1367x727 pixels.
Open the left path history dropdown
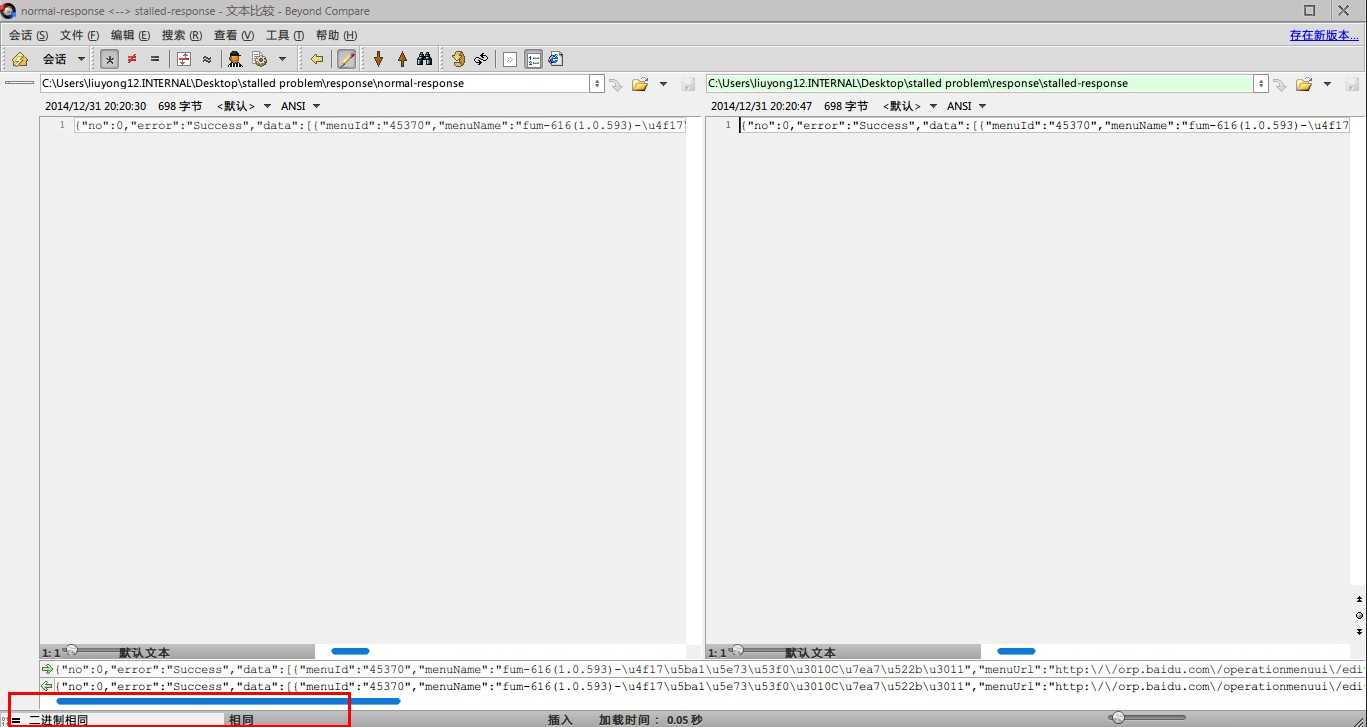coord(597,84)
